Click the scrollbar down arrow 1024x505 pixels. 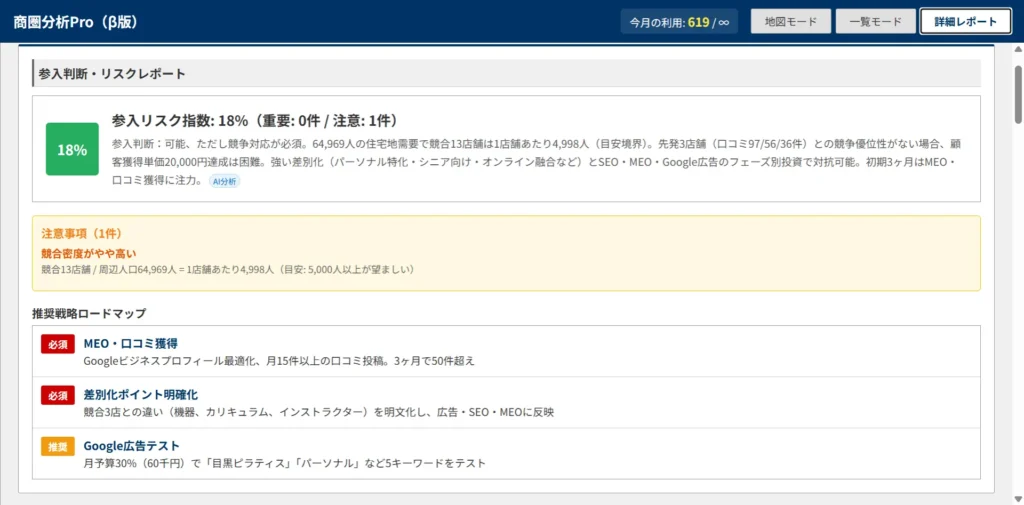click(x=1018, y=498)
